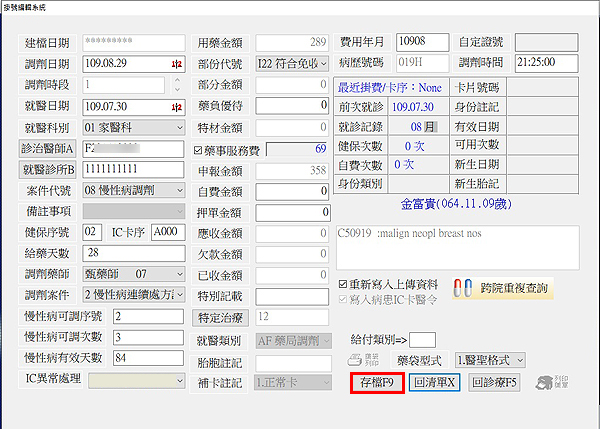Open the 就醫科別 dropdown showing 01 家醫科
Viewport: 600px width, 429px height.
pyautogui.click(x=179, y=128)
